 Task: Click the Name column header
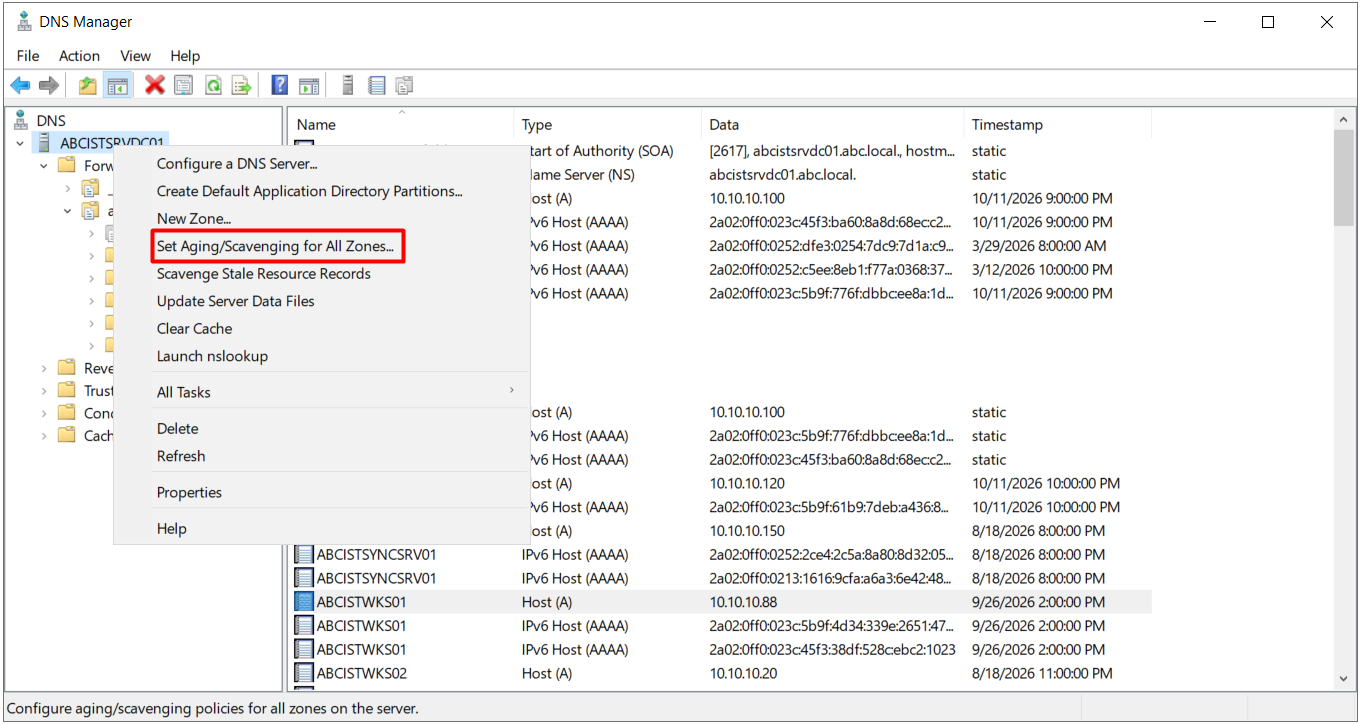pyautogui.click(x=401, y=125)
